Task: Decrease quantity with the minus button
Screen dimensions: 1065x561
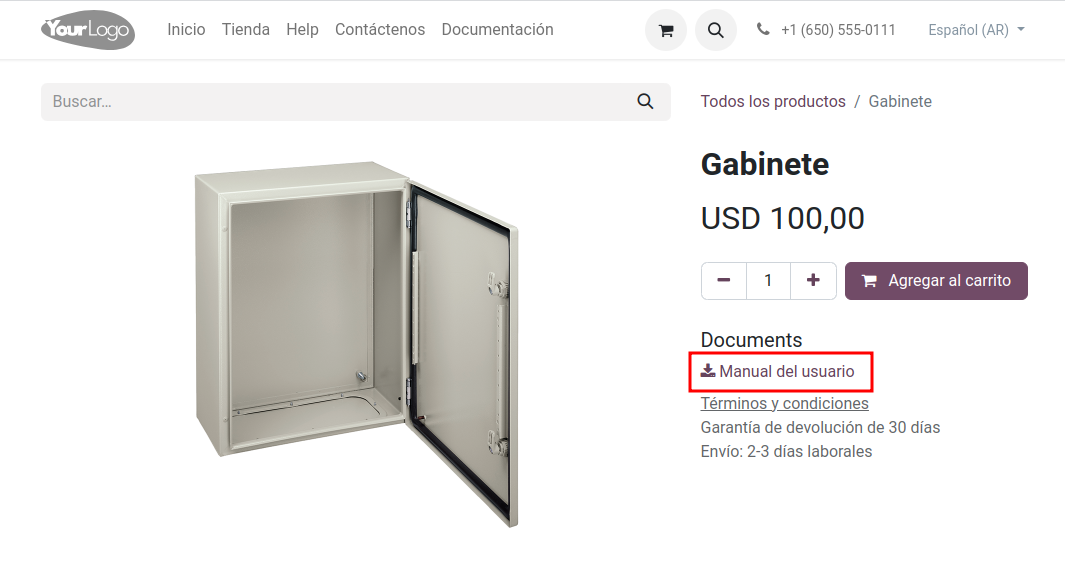Action: point(723,280)
